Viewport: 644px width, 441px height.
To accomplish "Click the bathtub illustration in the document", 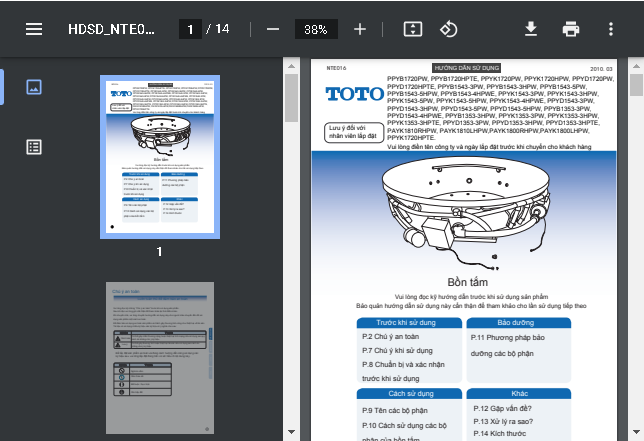I will (x=465, y=212).
